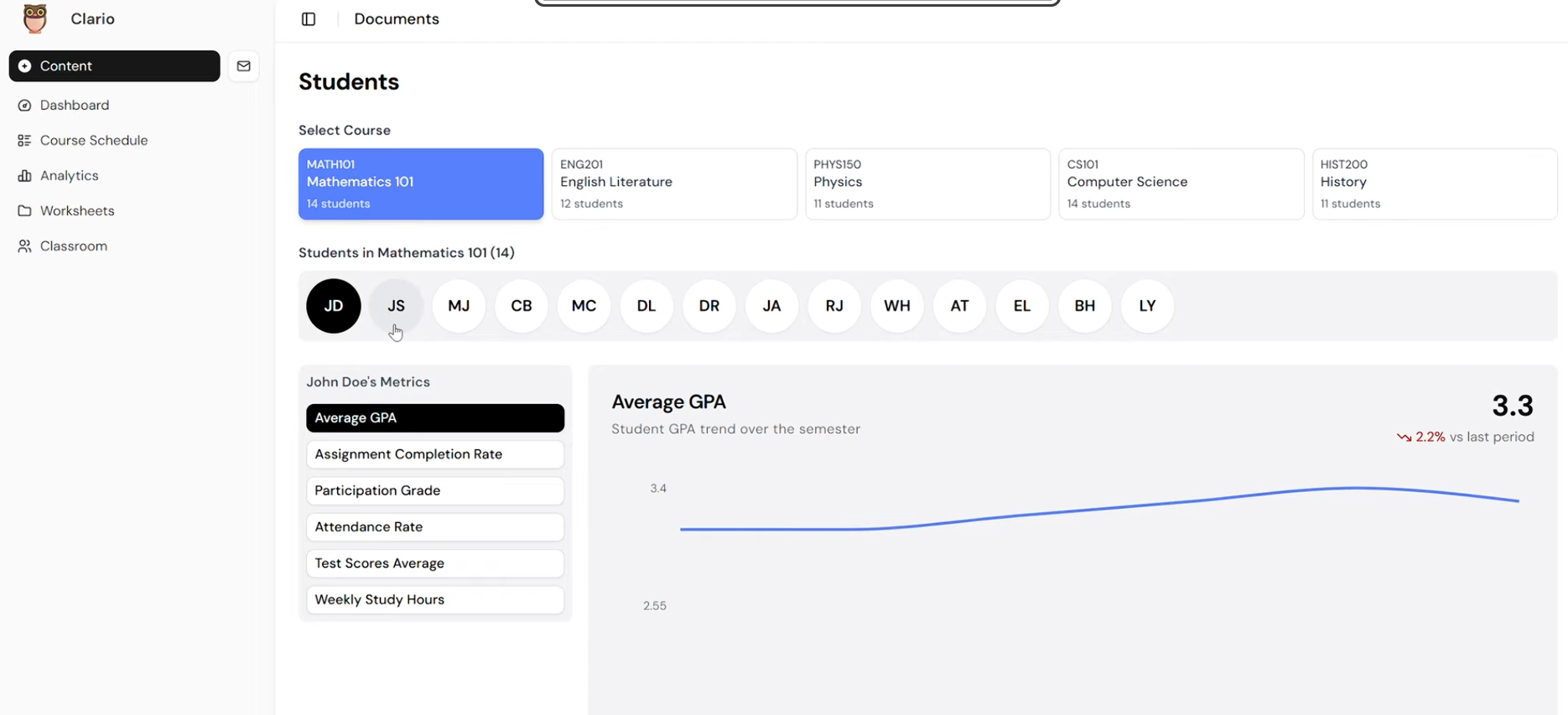Image resolution: width=1568 pixels, height=715 pixels.
Task: Select student MJ avatar
Action: (x=459, y=306)
